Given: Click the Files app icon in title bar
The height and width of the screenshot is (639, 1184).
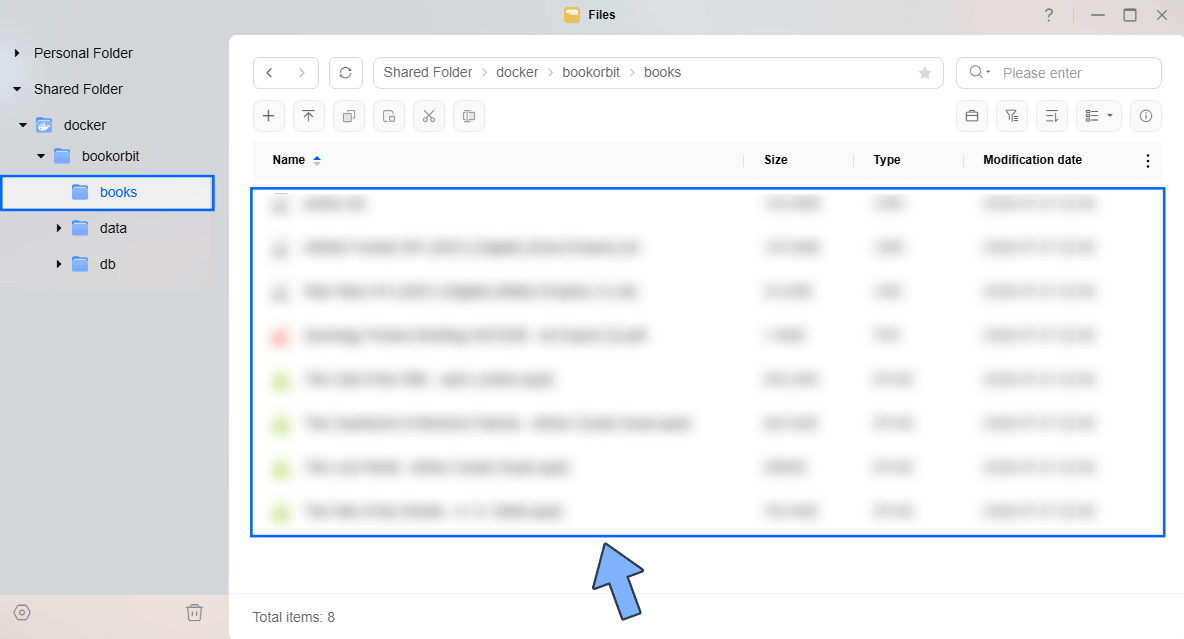Looking at the screenshot, I should (572, 15).
